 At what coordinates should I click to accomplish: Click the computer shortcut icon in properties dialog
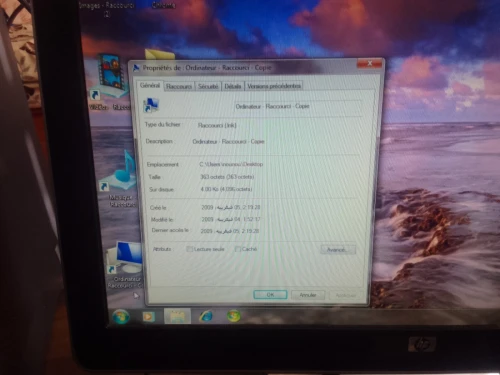point(151,105)
